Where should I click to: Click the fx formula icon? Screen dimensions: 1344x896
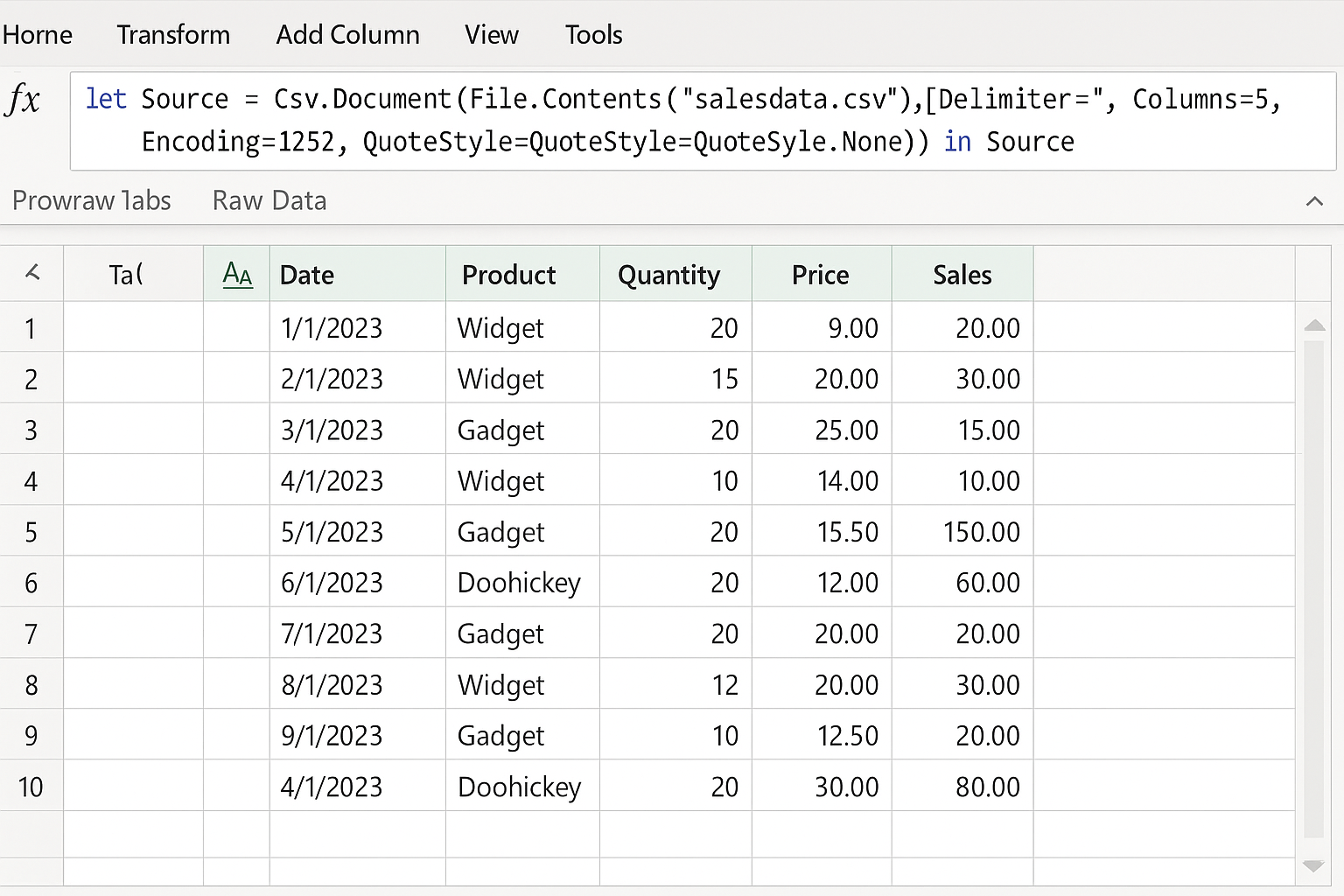(x=23, y=99)
